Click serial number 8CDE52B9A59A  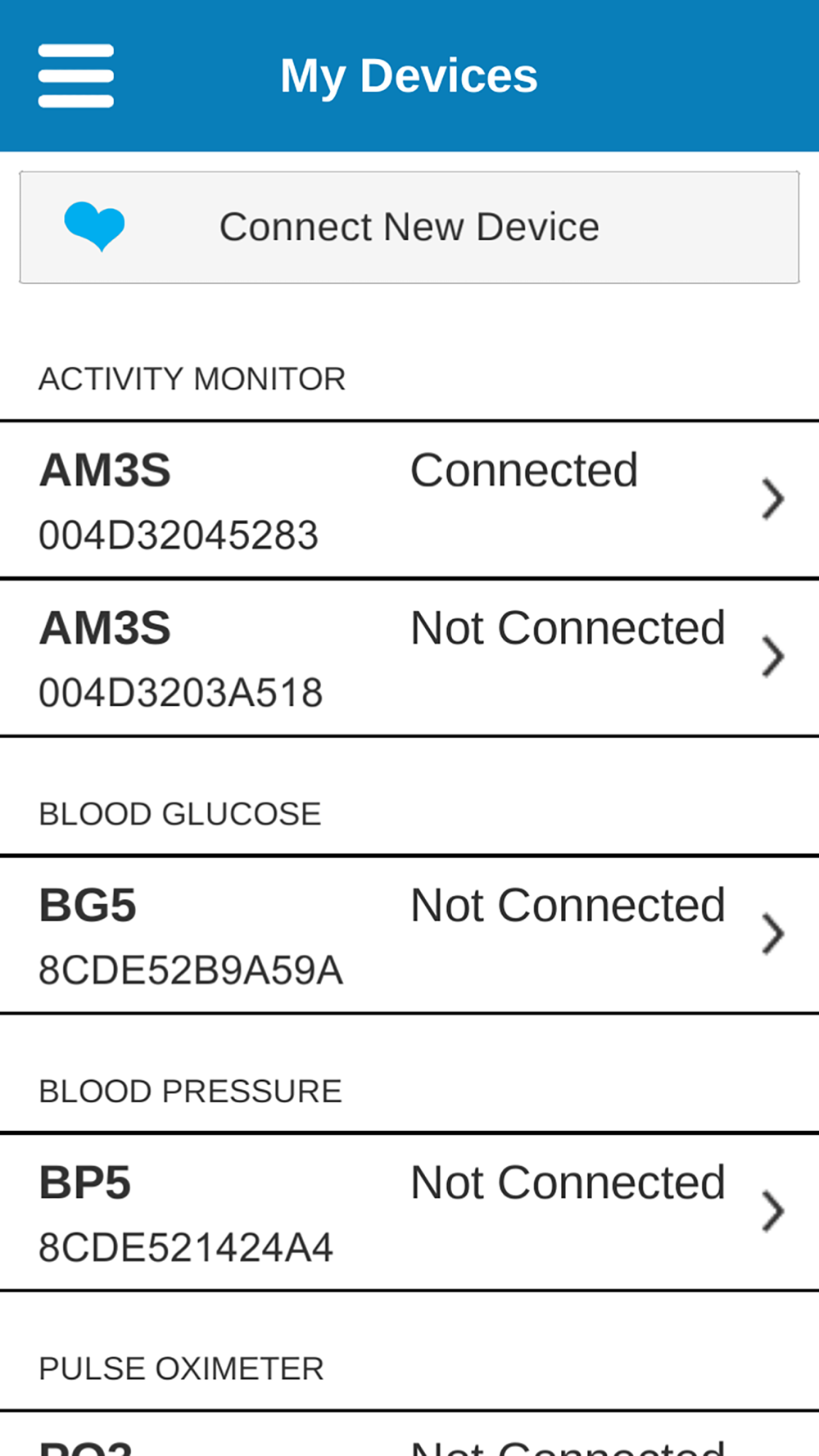click(x=190, y=970)
